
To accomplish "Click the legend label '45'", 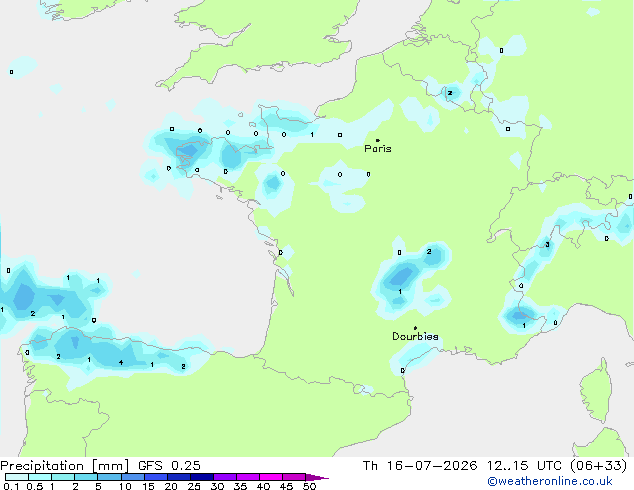I will tap(286, 486).
